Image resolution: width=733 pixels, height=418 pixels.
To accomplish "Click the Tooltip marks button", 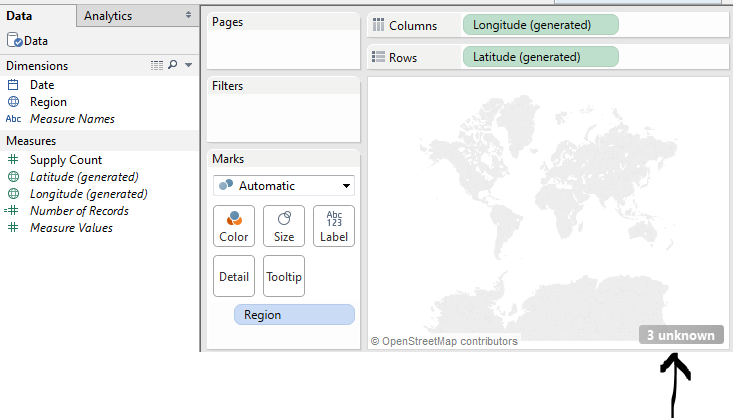I will (x=284, y=276).
